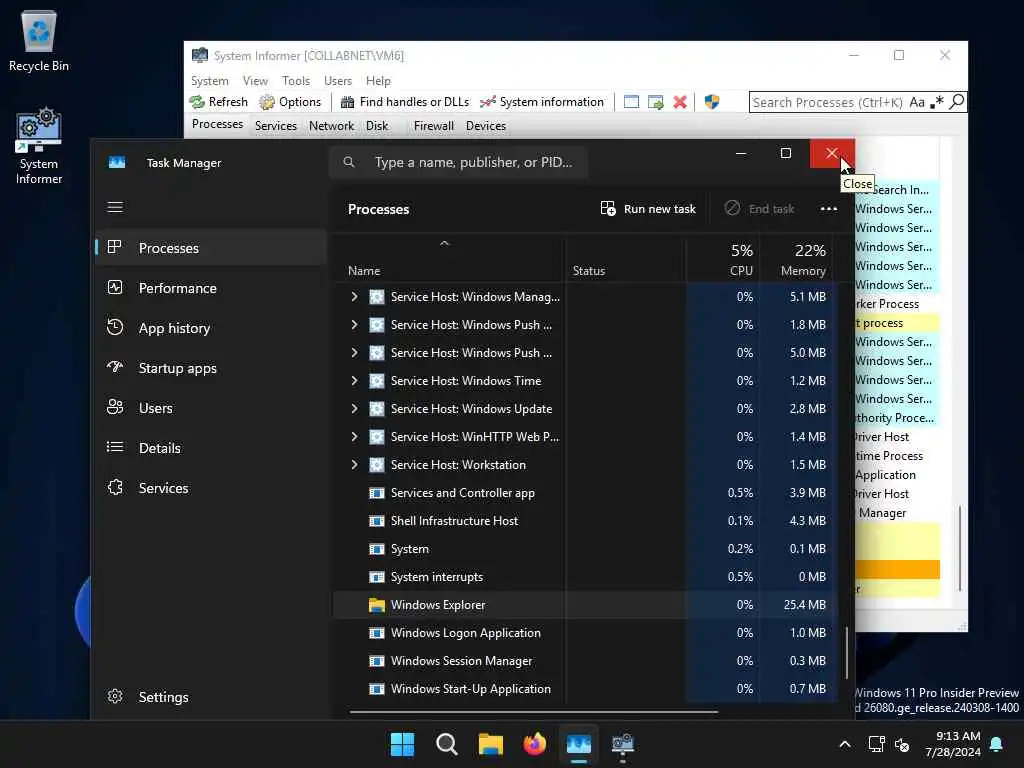Open Performance page in Task Manager sidebar
Viewport: 1024px width, 768px height.
tap(210, 288)
